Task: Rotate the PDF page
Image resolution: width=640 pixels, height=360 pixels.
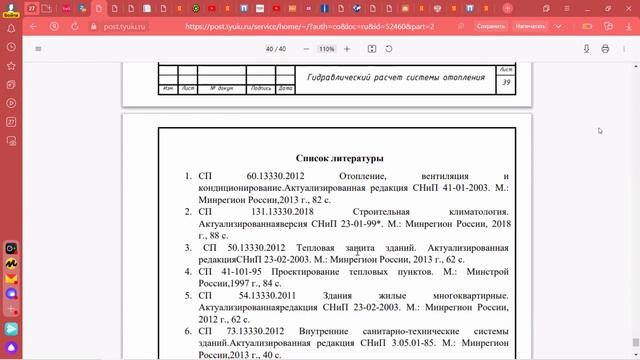Action: pyautogui.click(x=389, y=49)
